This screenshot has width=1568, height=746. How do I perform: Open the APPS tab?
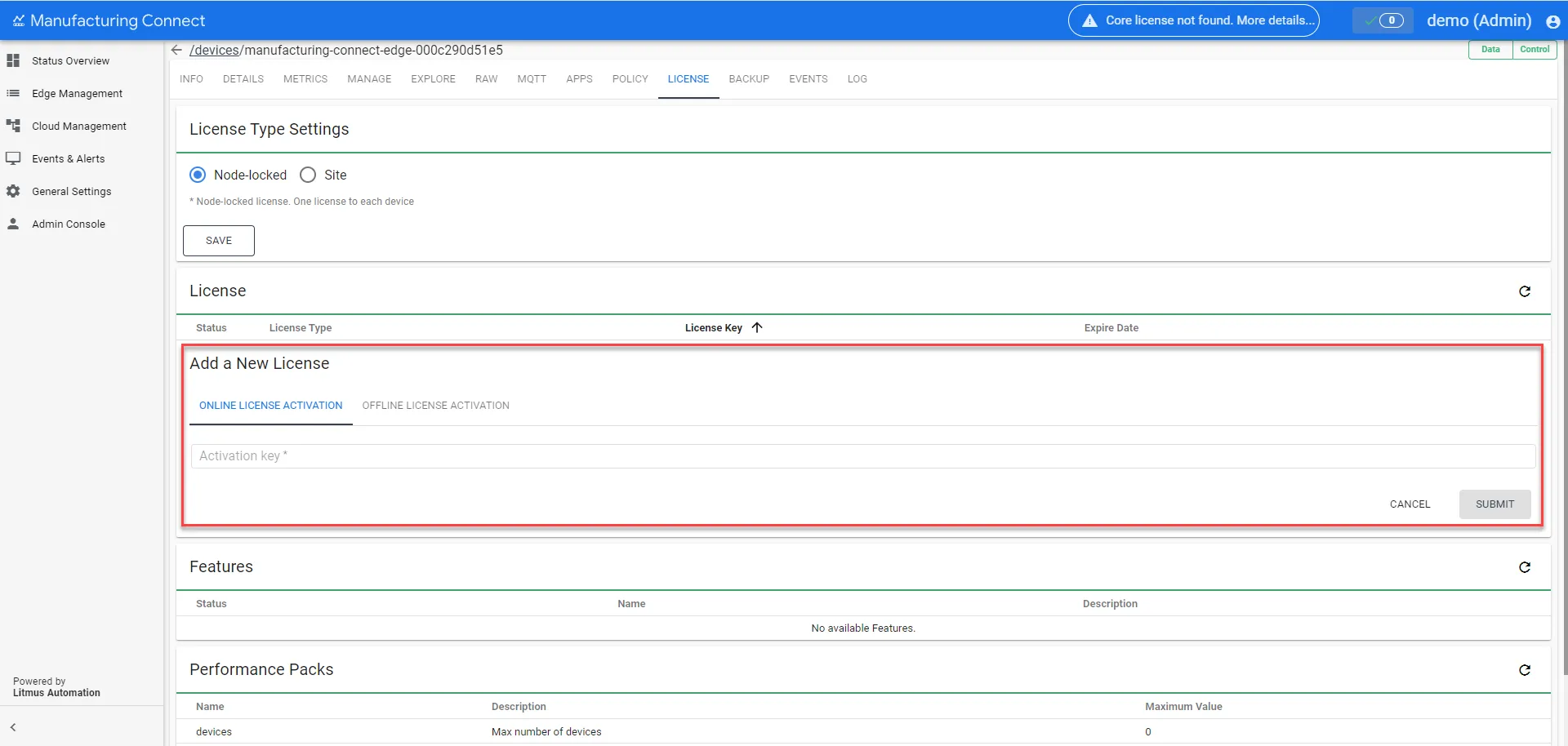click(x=579, y=79)
